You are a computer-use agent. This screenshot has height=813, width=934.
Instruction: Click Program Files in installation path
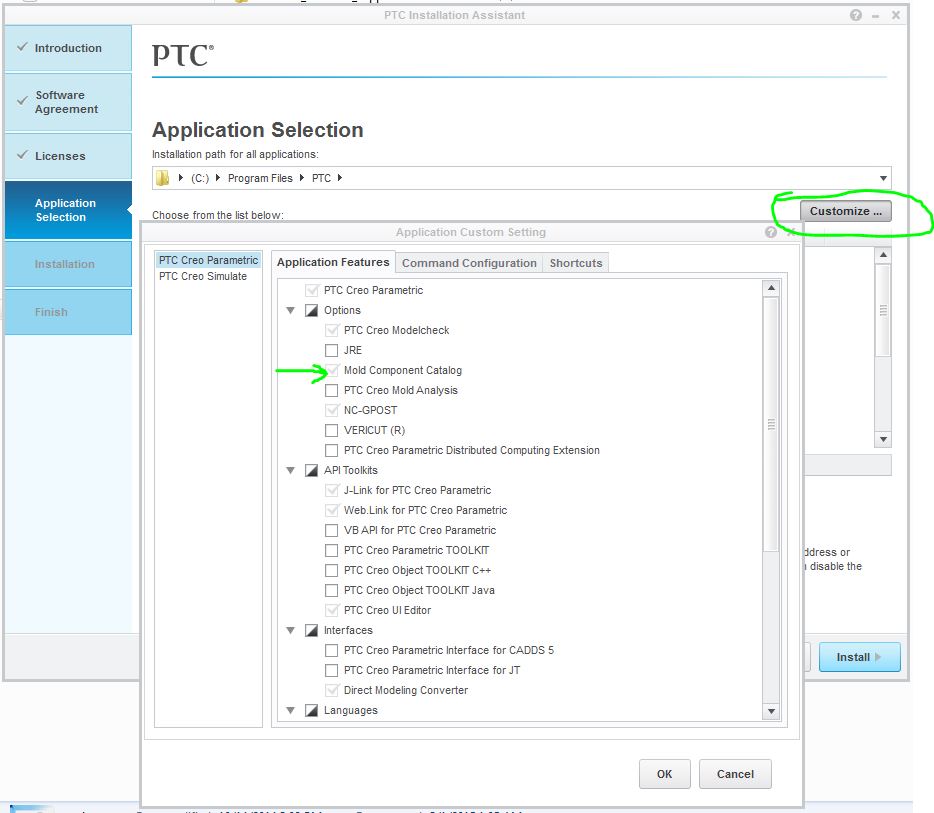(260, 178)
